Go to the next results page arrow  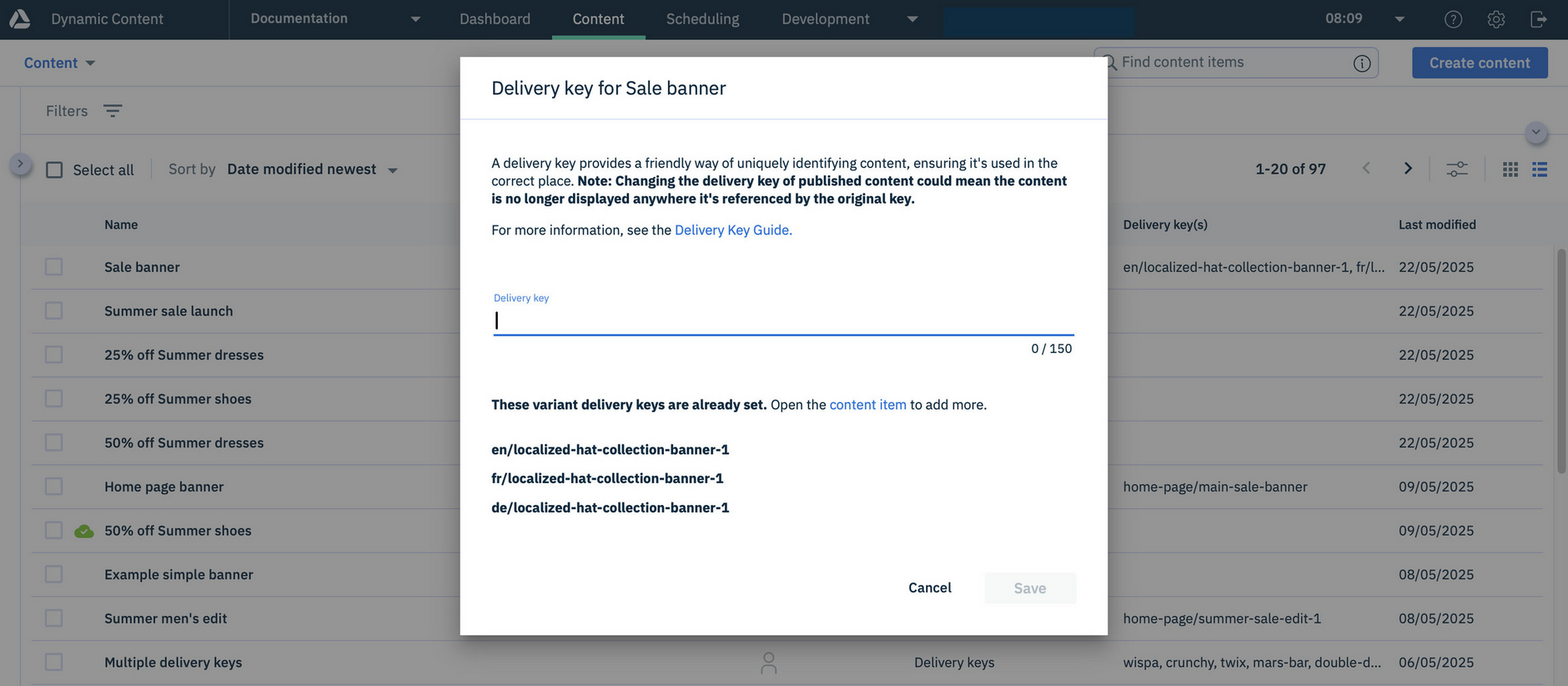(1408, 169)
